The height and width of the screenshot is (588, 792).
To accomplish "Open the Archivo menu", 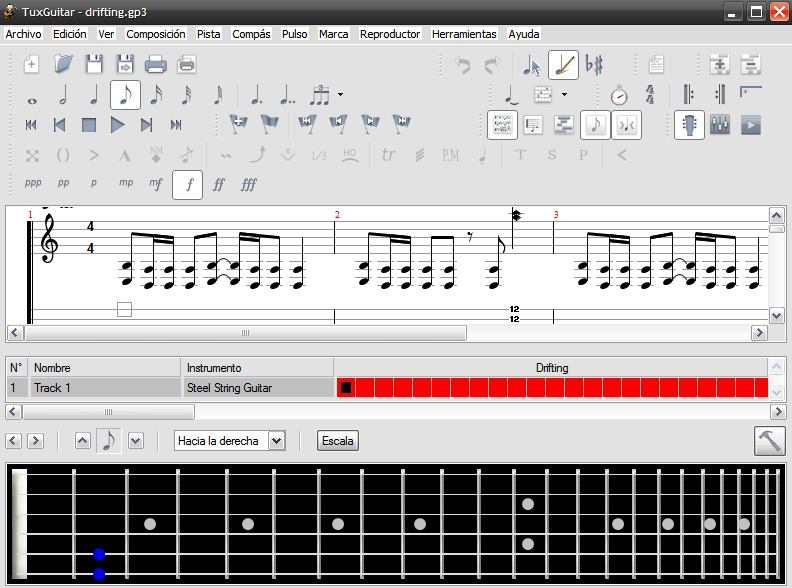I will coord(23,34).
